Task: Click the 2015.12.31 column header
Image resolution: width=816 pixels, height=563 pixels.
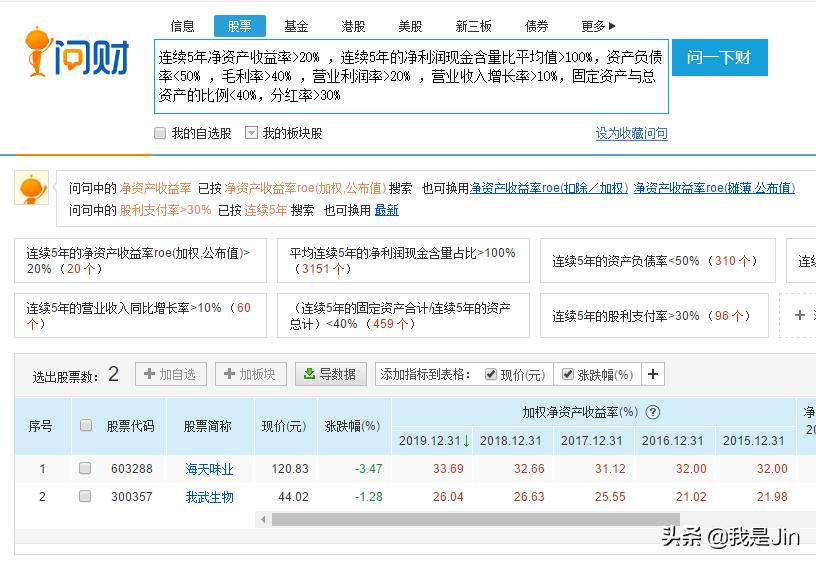Action: (x=754, y=441)
